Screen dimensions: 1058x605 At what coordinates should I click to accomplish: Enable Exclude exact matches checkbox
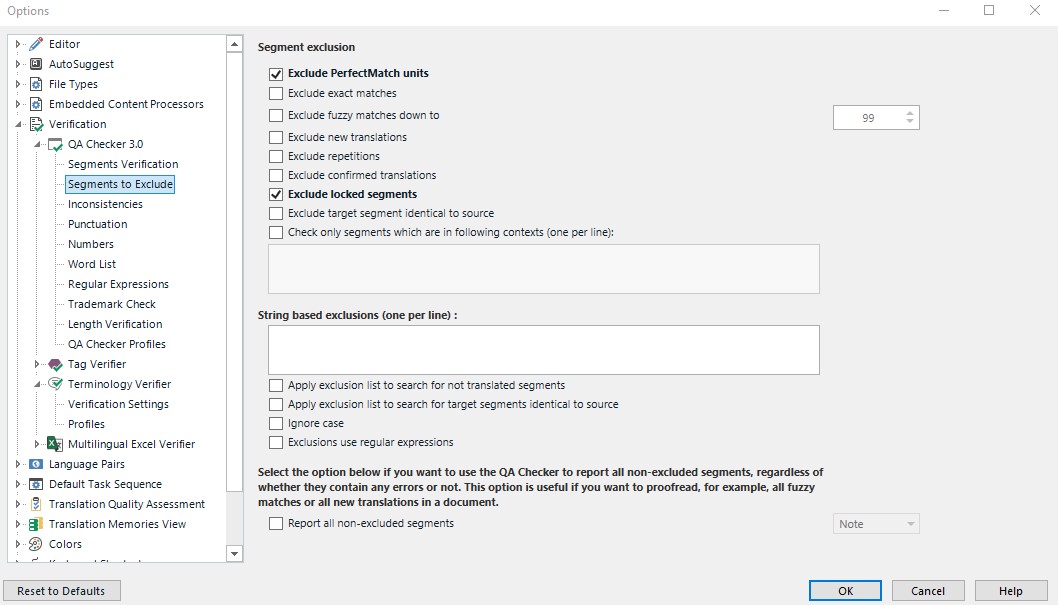pyautogui.click(x=276, y=94)
